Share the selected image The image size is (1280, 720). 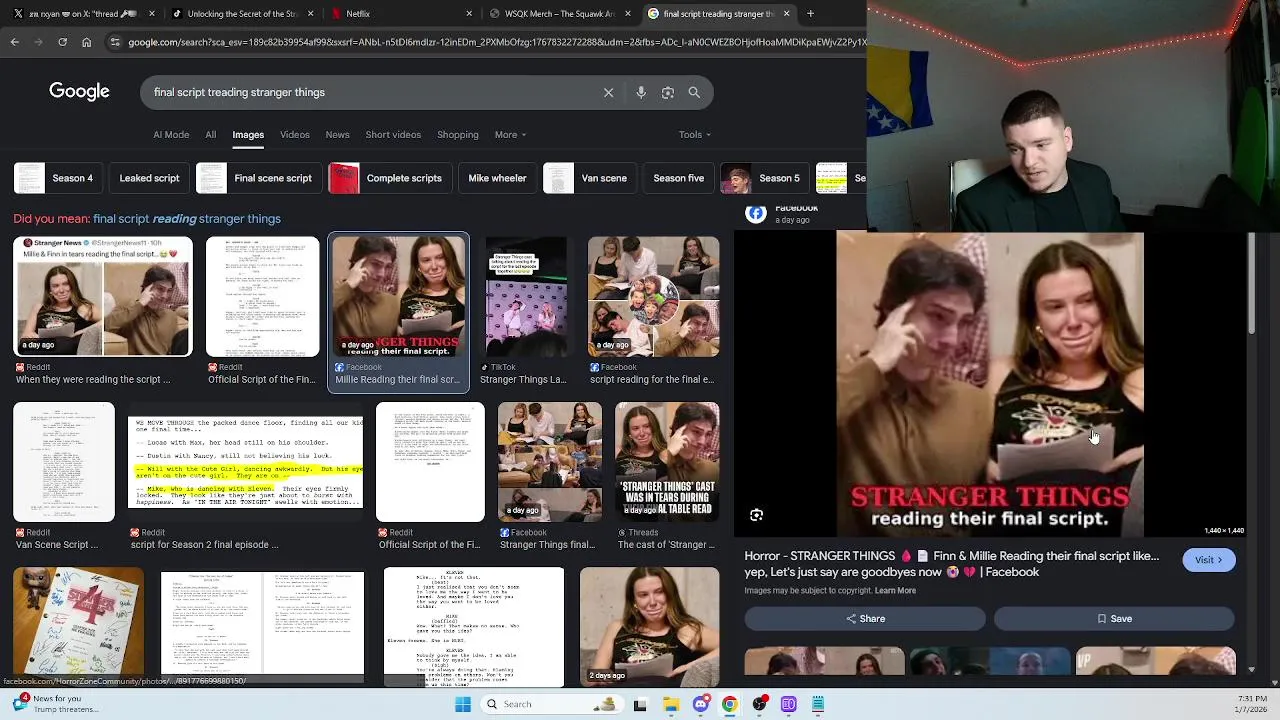pyautogui.click(x=865, y=619)
